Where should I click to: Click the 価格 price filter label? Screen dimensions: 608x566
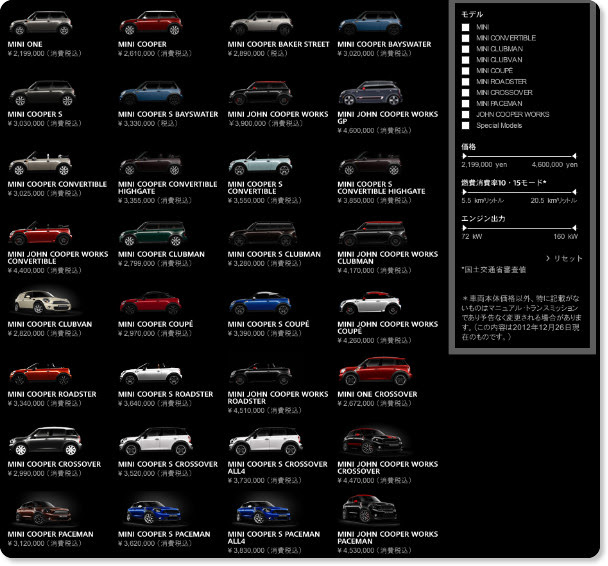point(468,147)
